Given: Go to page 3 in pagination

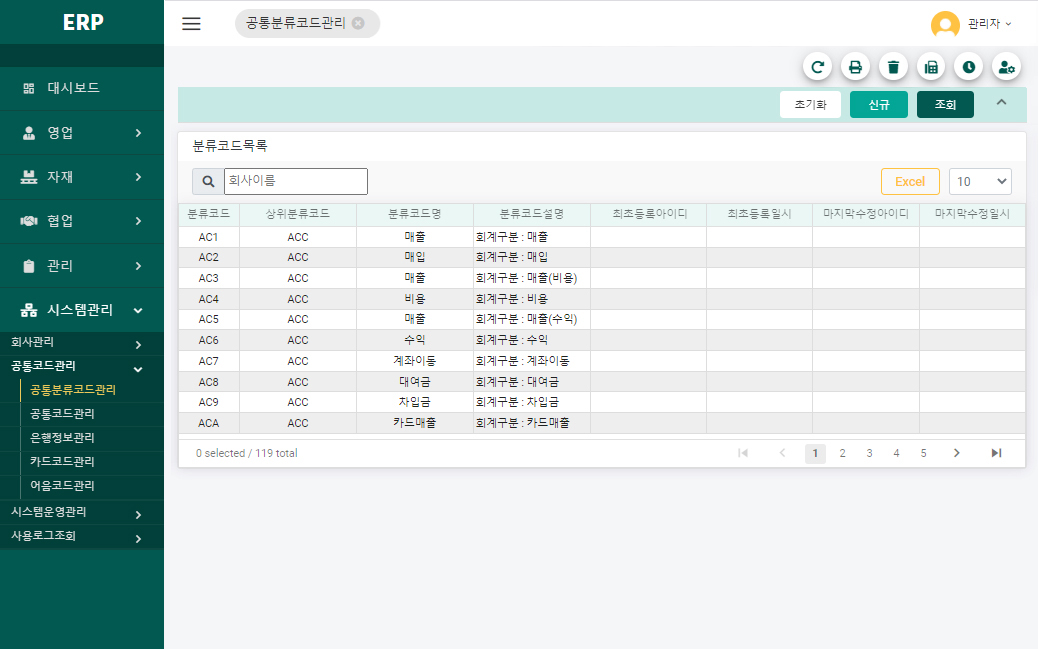Looking at the screenshot, I should [870, 453].
